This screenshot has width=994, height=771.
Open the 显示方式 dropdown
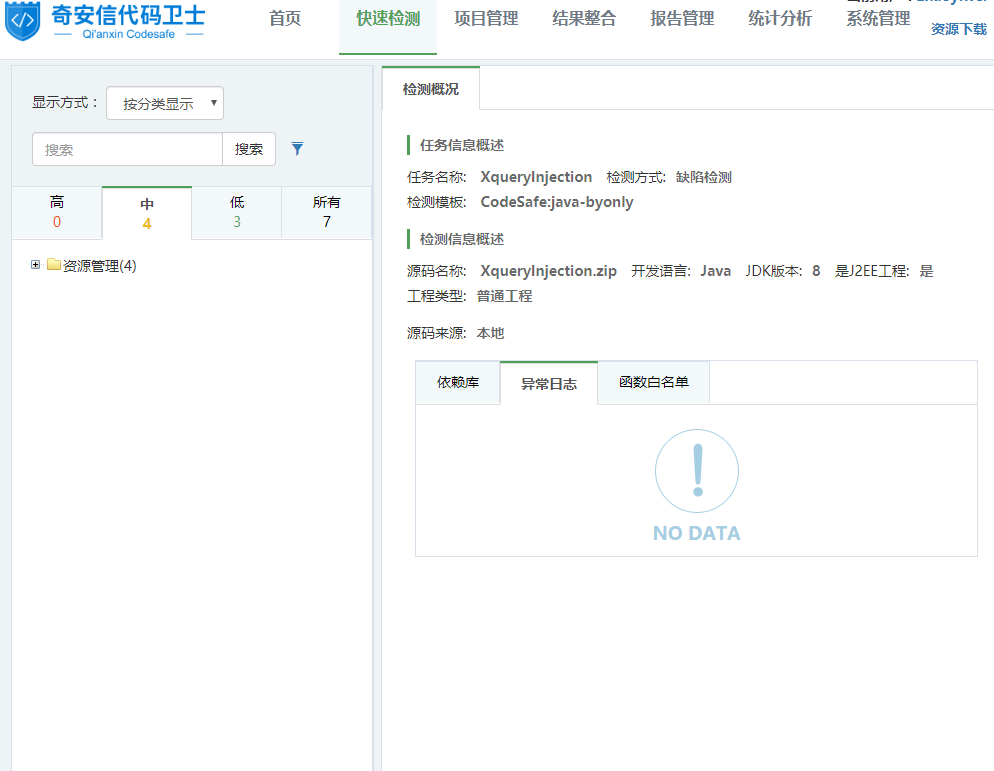pos(165,103)
